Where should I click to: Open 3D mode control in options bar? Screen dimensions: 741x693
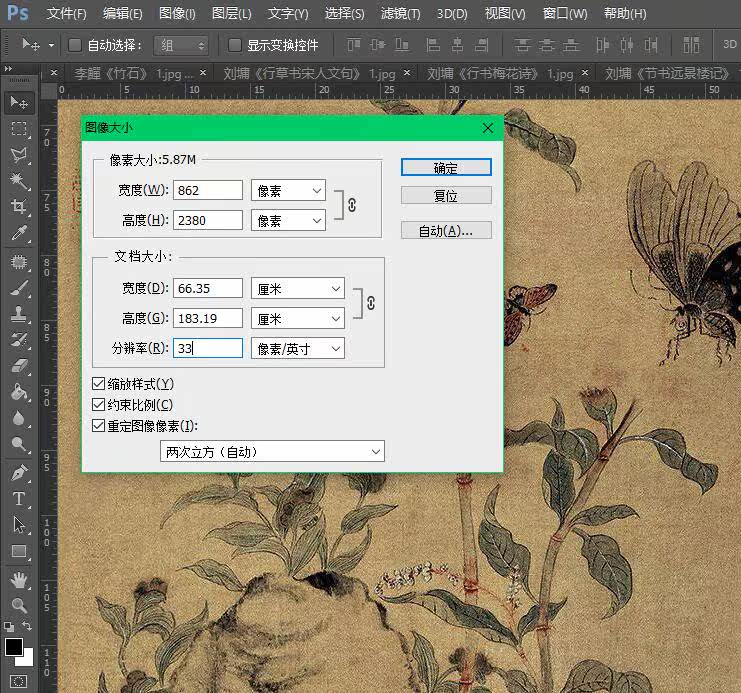729,44
